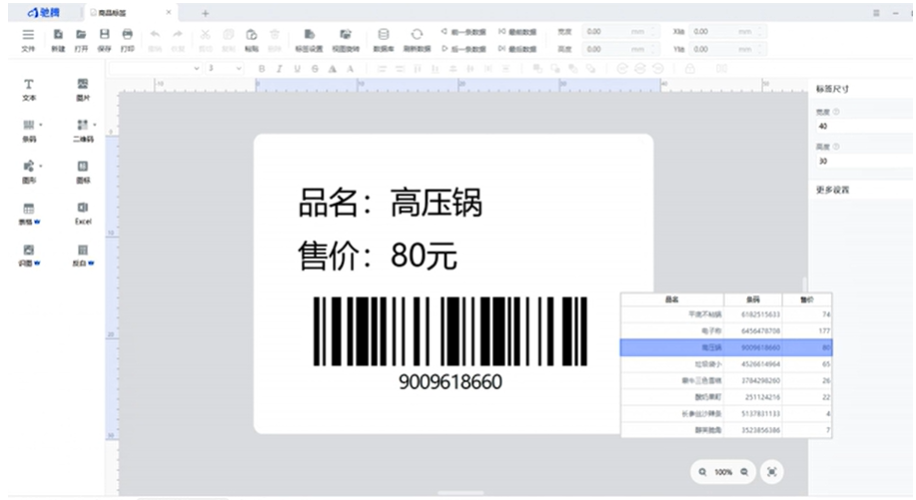Select the 反白 invert tool
This screenshot has height=500, width=916.
(x=83, y=255)
